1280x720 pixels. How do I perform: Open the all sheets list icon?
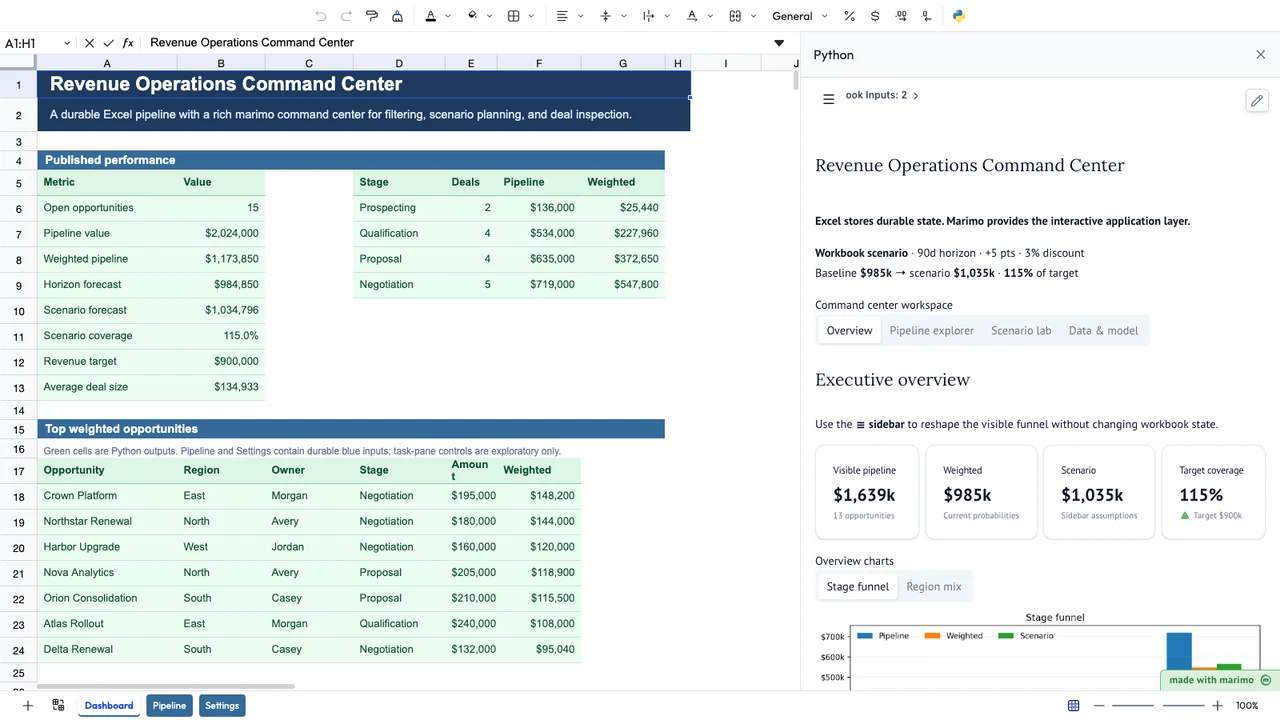pyautogui.click(x=58, y=705)
